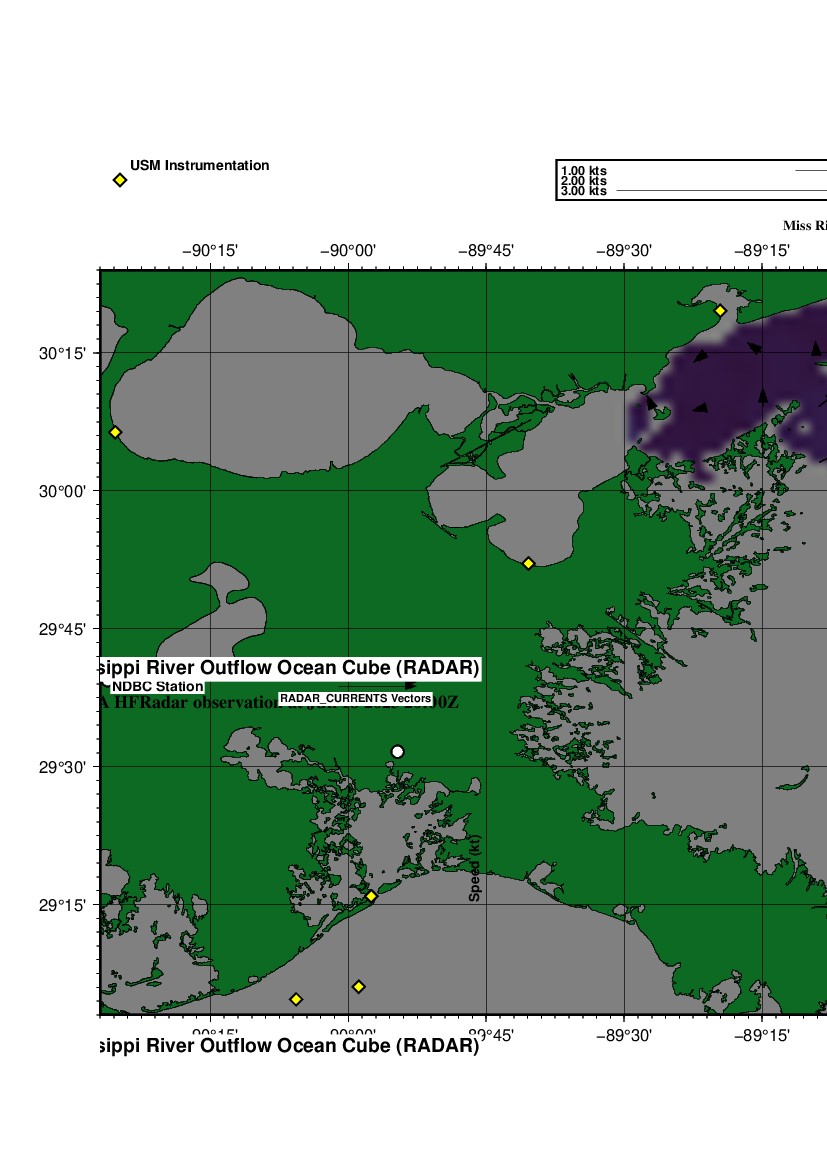Select the white circle NDBC station marker
Image resolution: width=827 pixels, height=1170 pixels.
(397, 752)
